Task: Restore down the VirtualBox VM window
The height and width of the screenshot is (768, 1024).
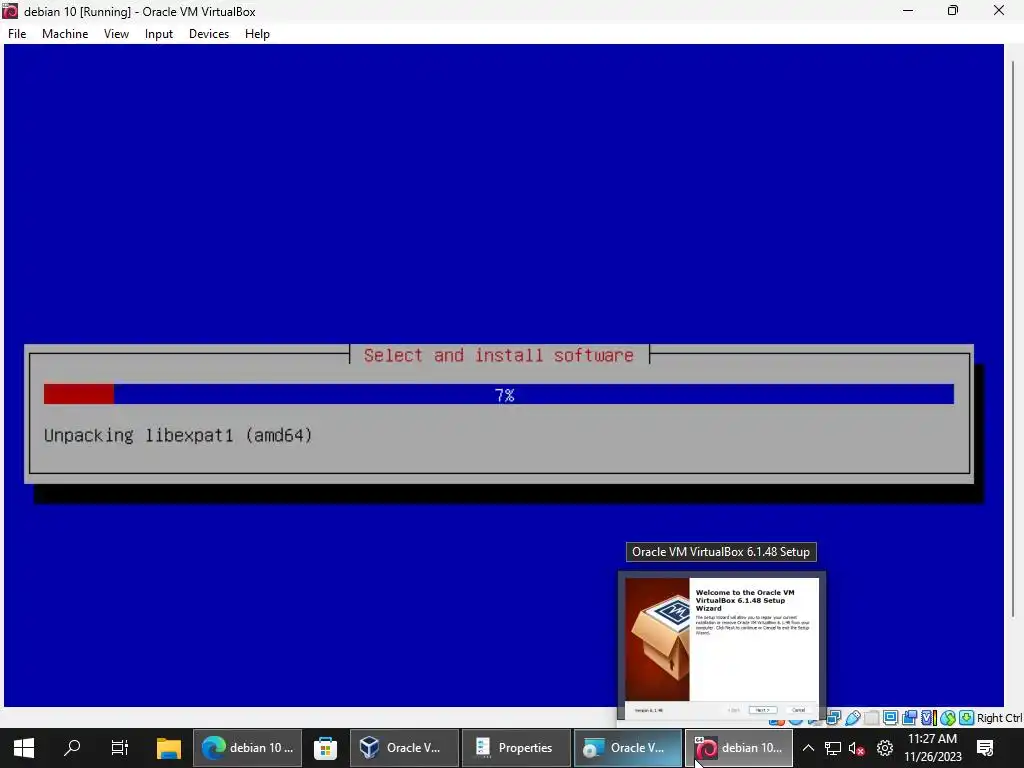Action: tap(953, 10)
